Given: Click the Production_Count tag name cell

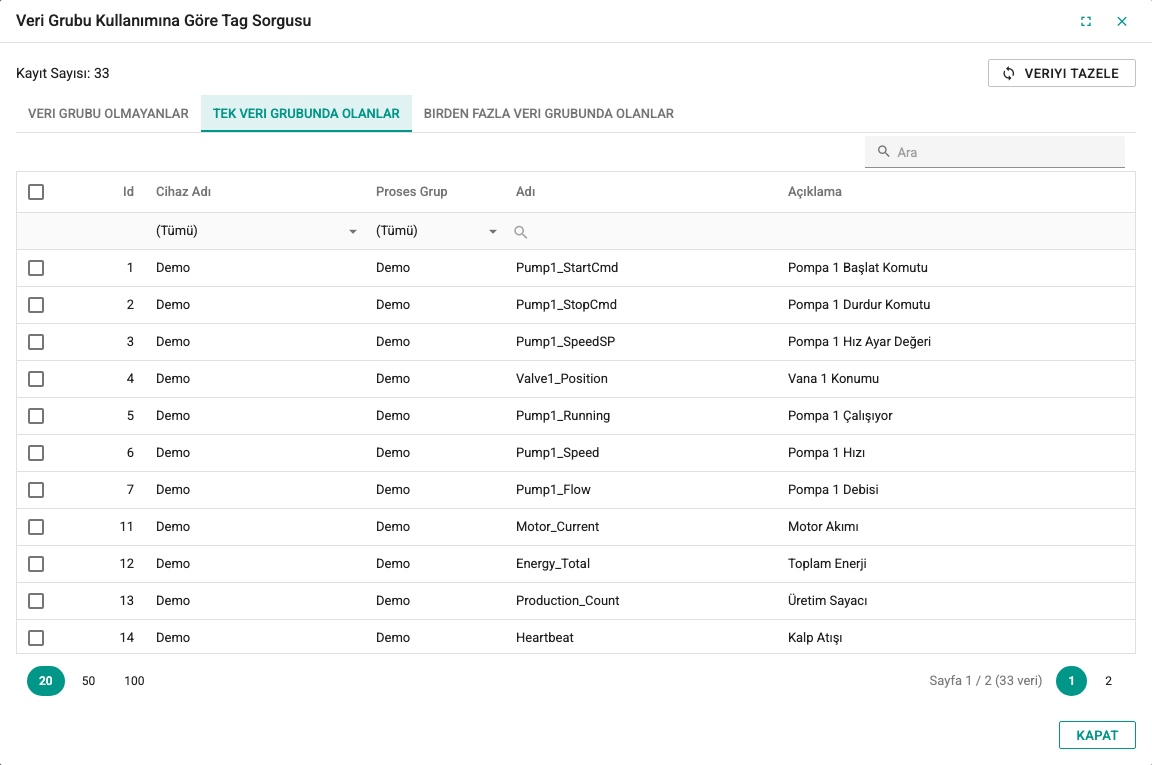Looking at the screenshot, I should [x=567, y=601].
